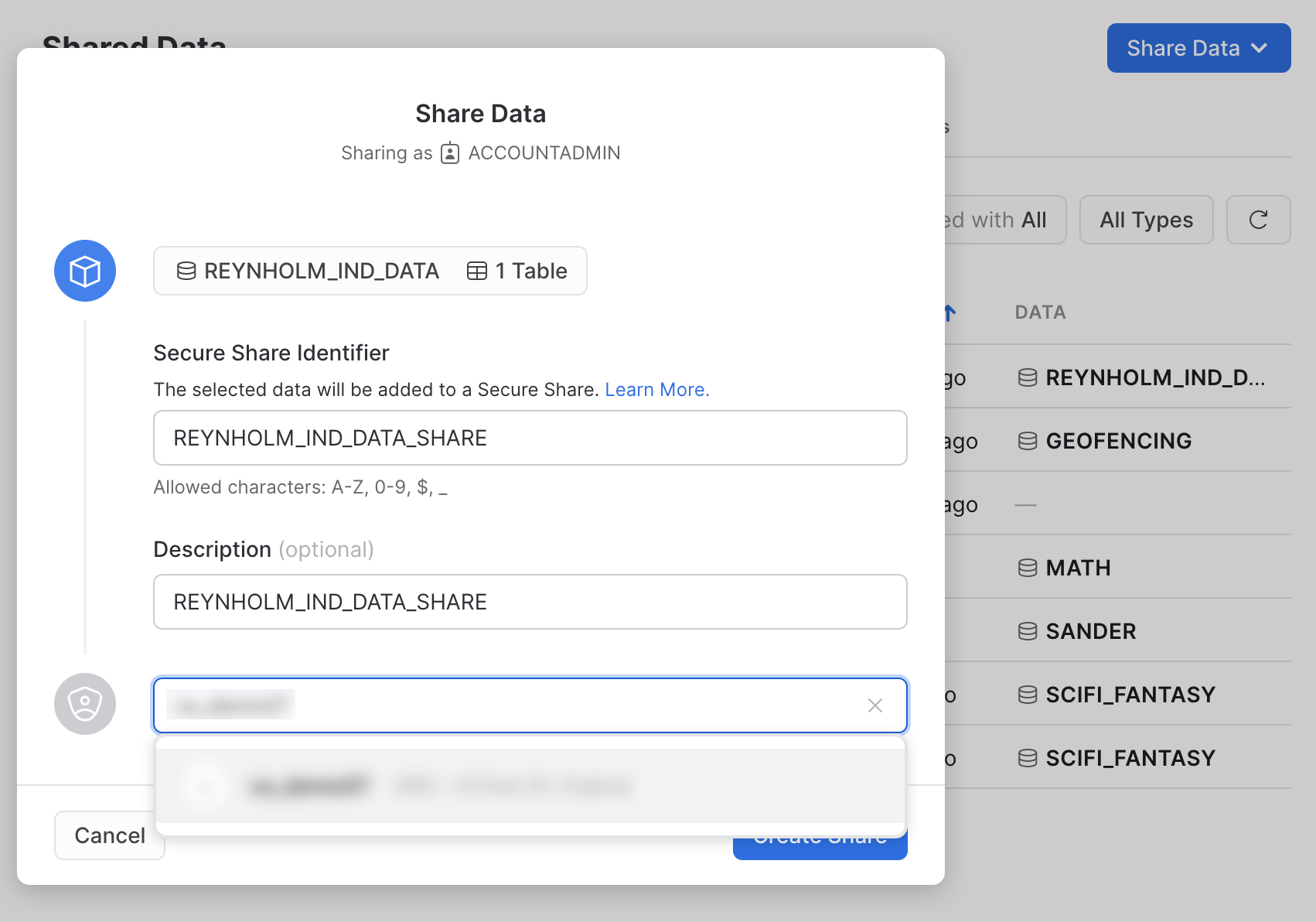The width and height of the screenshot is (1316, 922).
Task: Click the Secure Share Identifier input field
Action: (530, 438)
